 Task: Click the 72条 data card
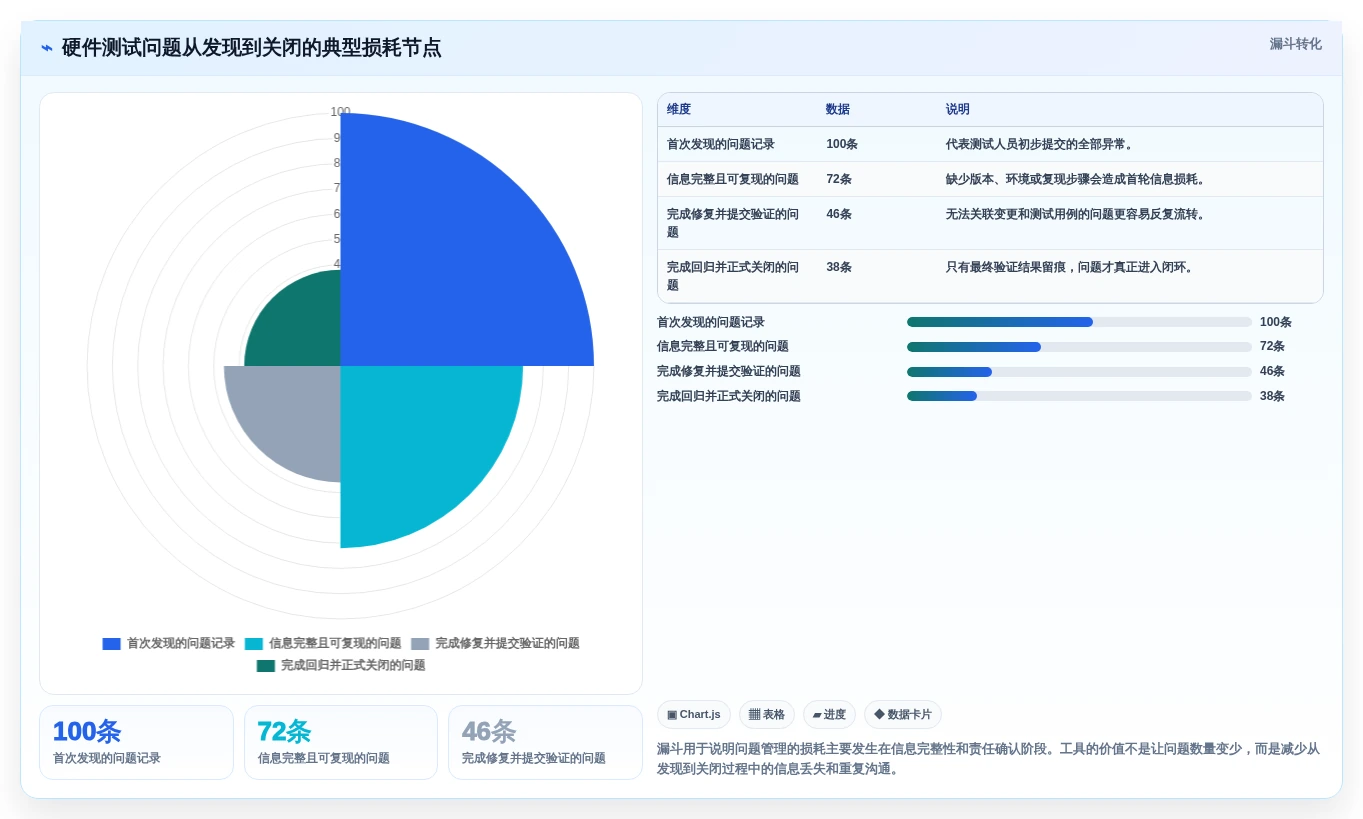[341, 742]
